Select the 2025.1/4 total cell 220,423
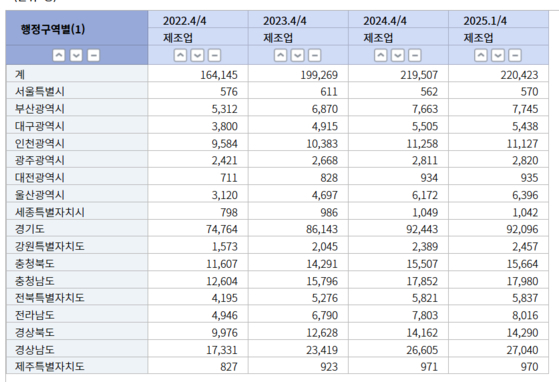This screenshot has width=559, height=382. [519, 75]
